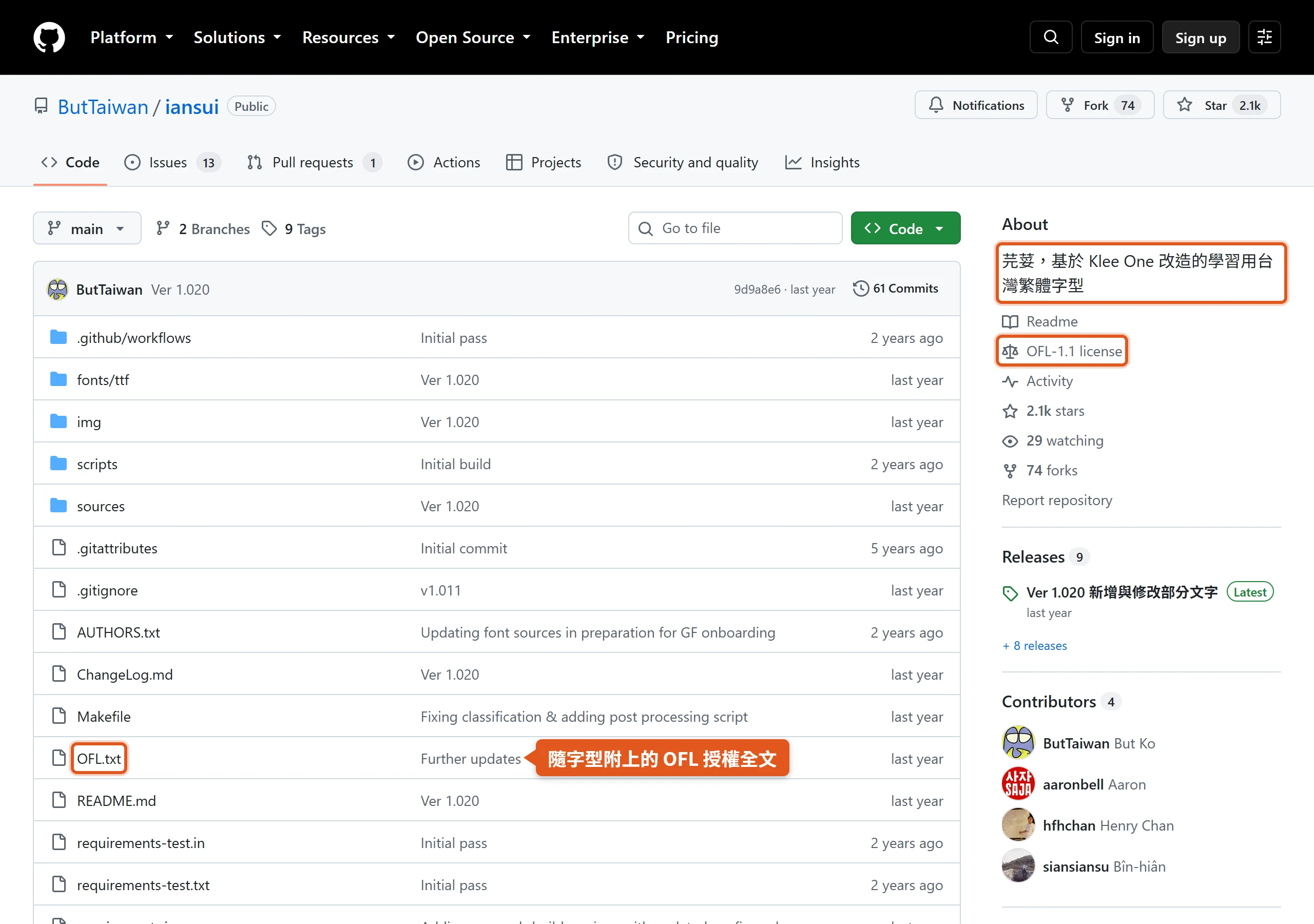
Task: Open the + 8 releases link
Action: (x=1035, y=646)
